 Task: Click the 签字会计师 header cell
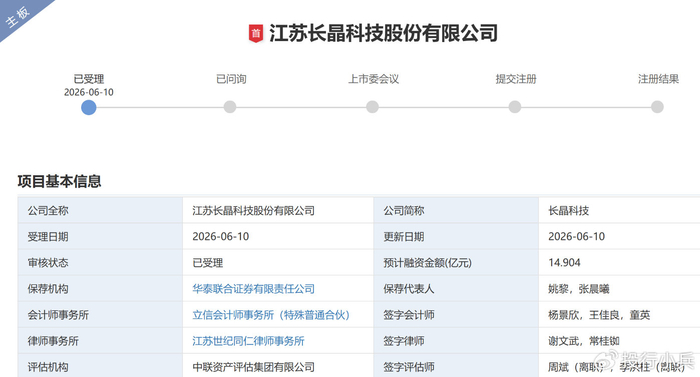[x=456, y=315]
